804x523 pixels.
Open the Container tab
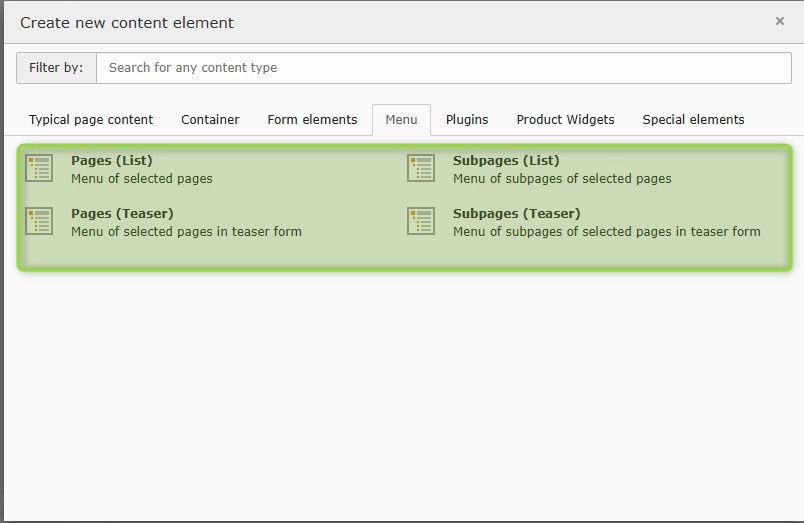point(210,120)
